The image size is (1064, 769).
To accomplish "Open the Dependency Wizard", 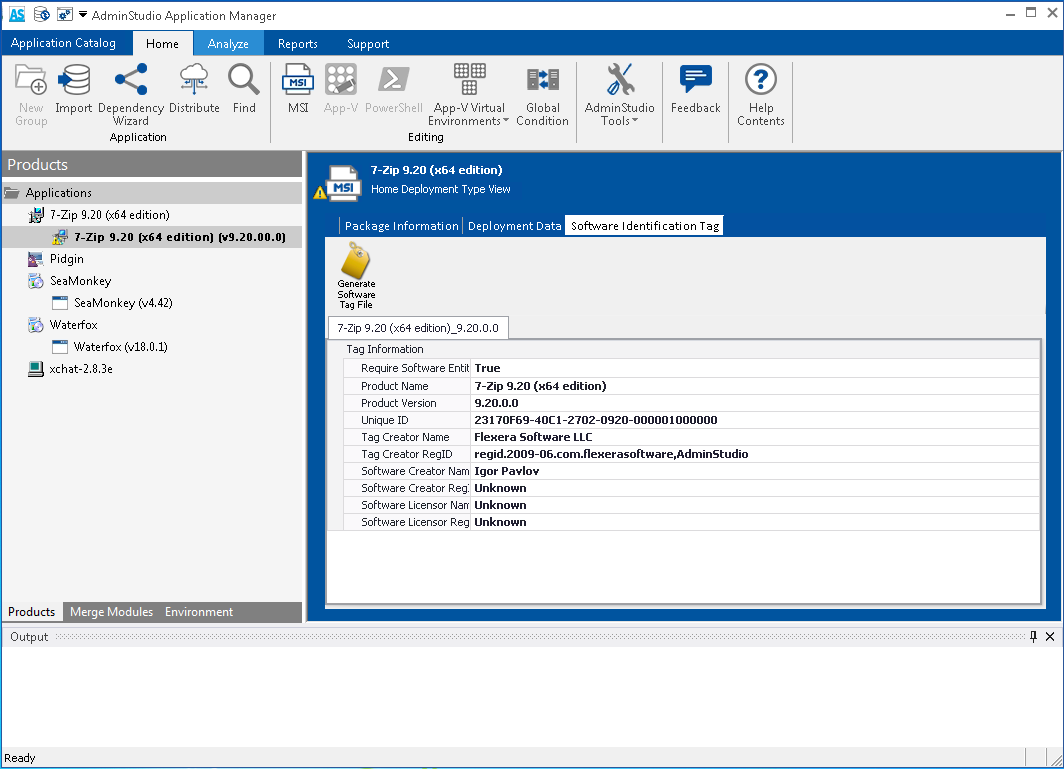I will [x=130, y=92].
